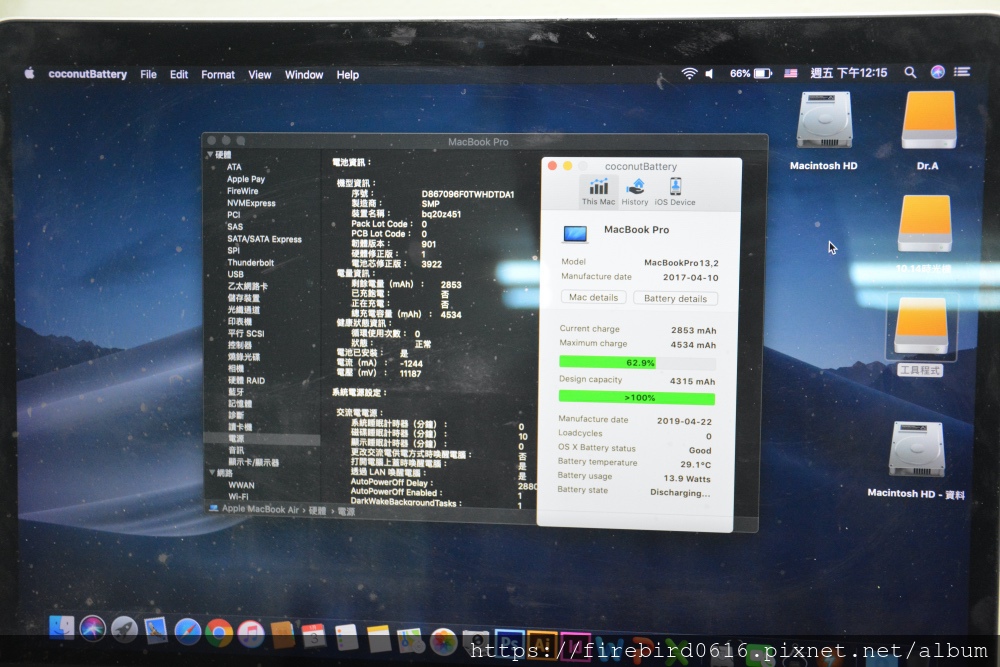Image resolution: width=1000 pixels, height=667 pixels.
Task: Open Google Chrome from the Dock
Action: (x=219, y=633)
